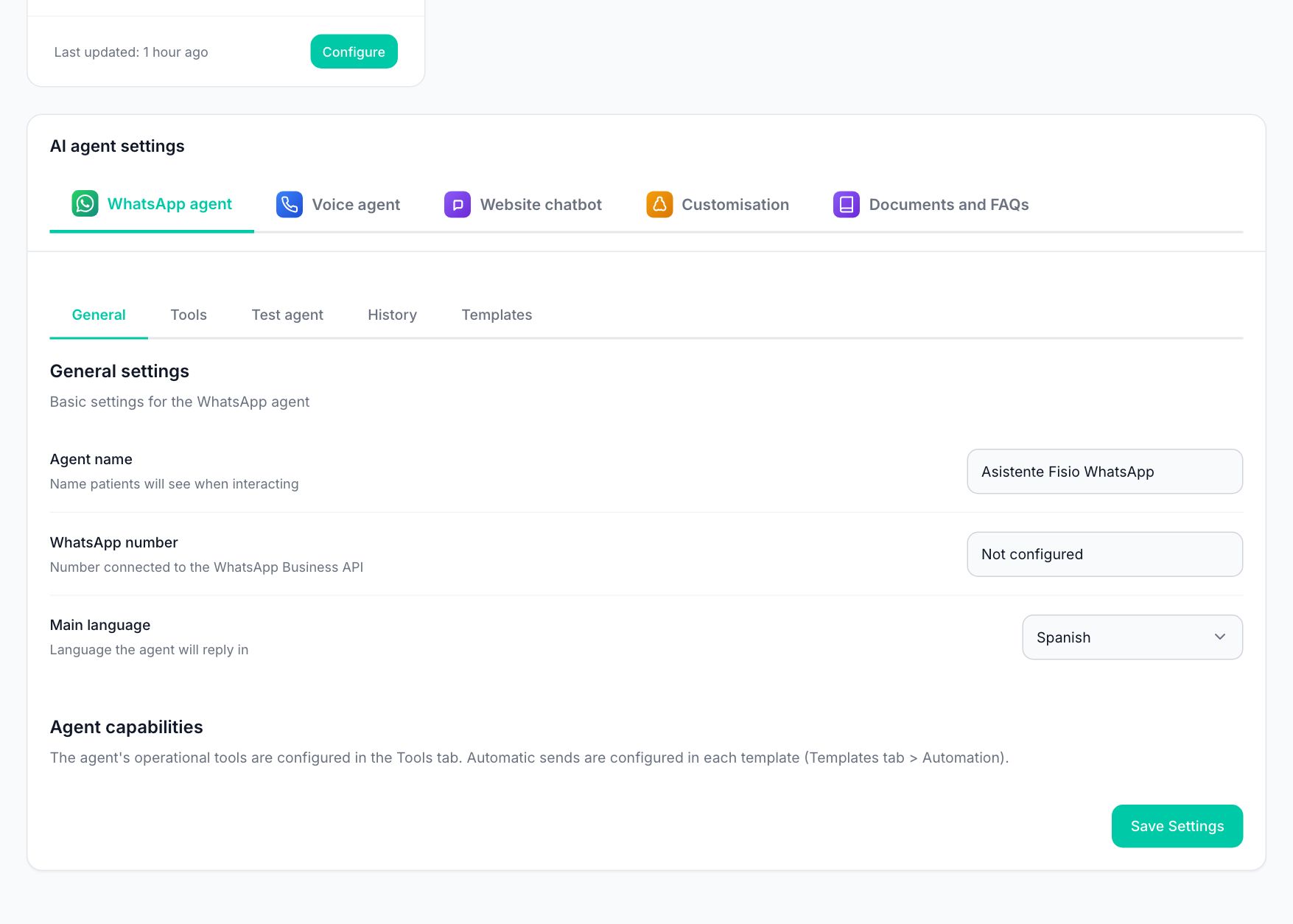Open the Test agent sub-tab

click(287, 315)
